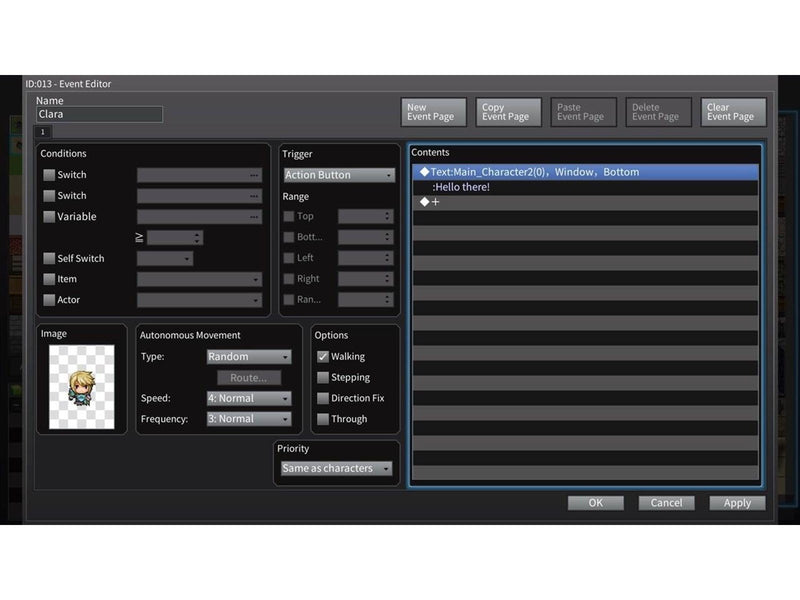Check the Actor condition checkbox
Screen dimensions: 800x600
point(49,300)
